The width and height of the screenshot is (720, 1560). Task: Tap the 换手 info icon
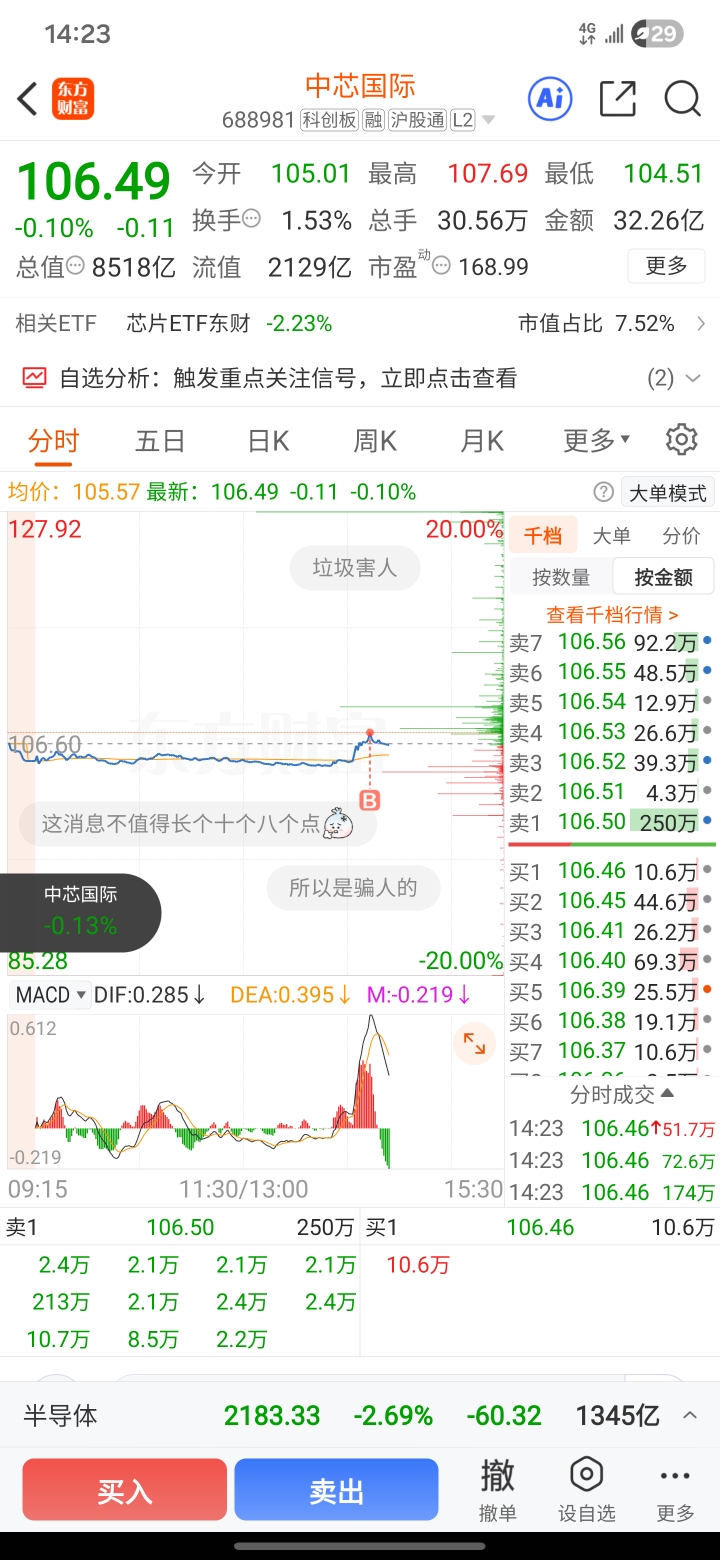253,219
